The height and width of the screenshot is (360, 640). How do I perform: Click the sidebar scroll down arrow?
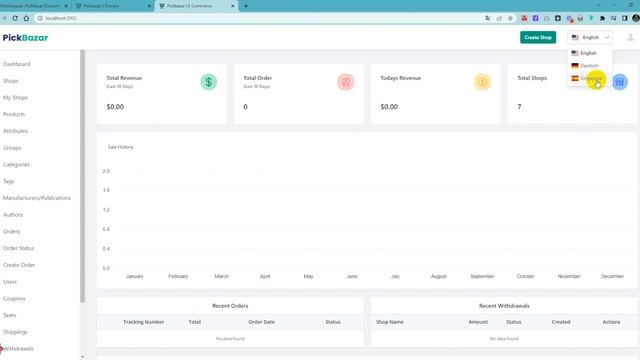click(82, 357)
